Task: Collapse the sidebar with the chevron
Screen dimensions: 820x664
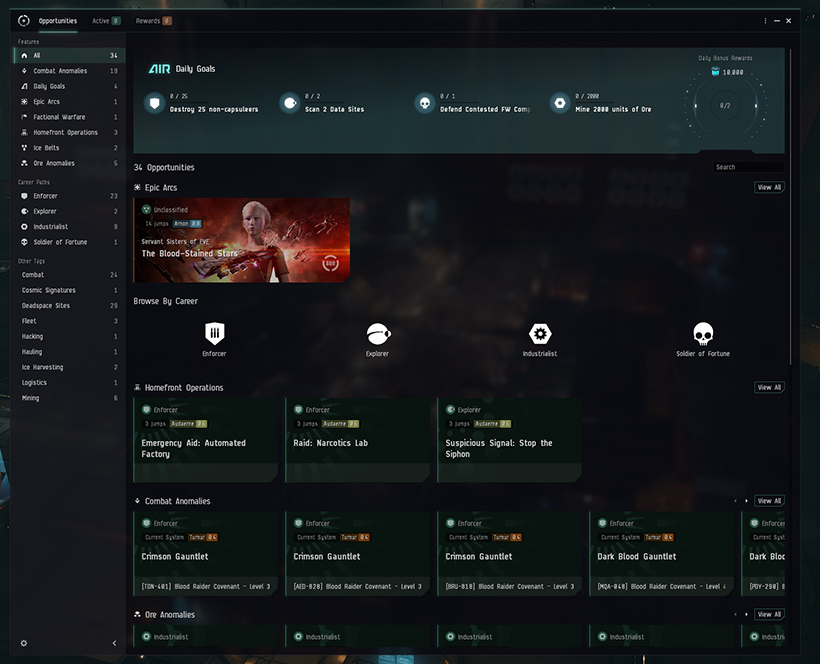Action: point(115,644)
